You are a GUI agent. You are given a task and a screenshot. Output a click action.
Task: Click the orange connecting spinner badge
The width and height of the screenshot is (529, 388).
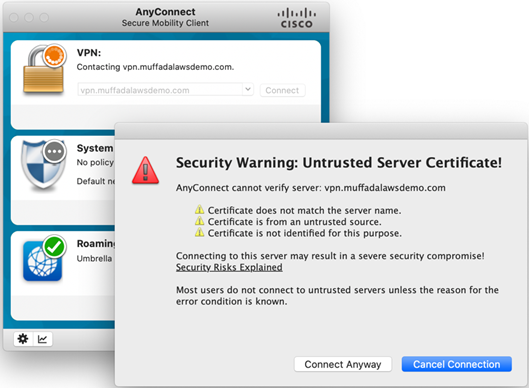point(54,55)
